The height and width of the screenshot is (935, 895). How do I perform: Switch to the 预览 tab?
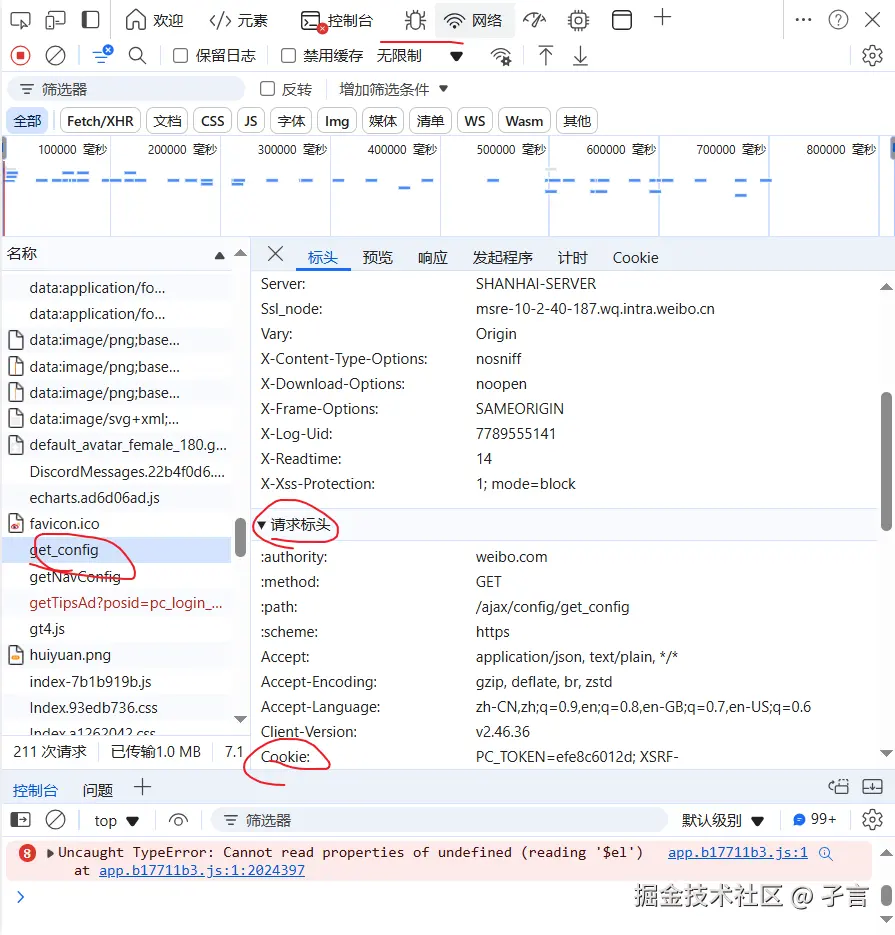click(377, 257)
